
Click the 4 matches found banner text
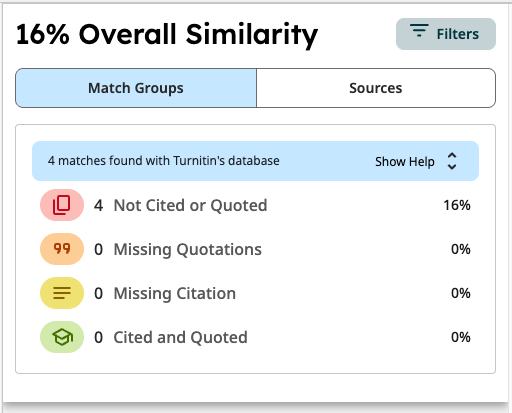click(164, 161)
